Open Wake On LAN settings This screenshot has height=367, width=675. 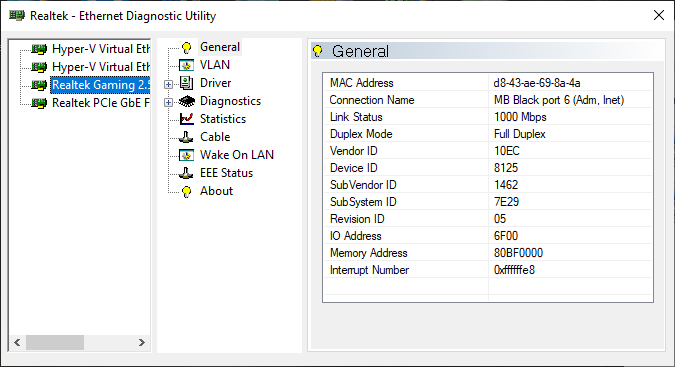(237, 155)
